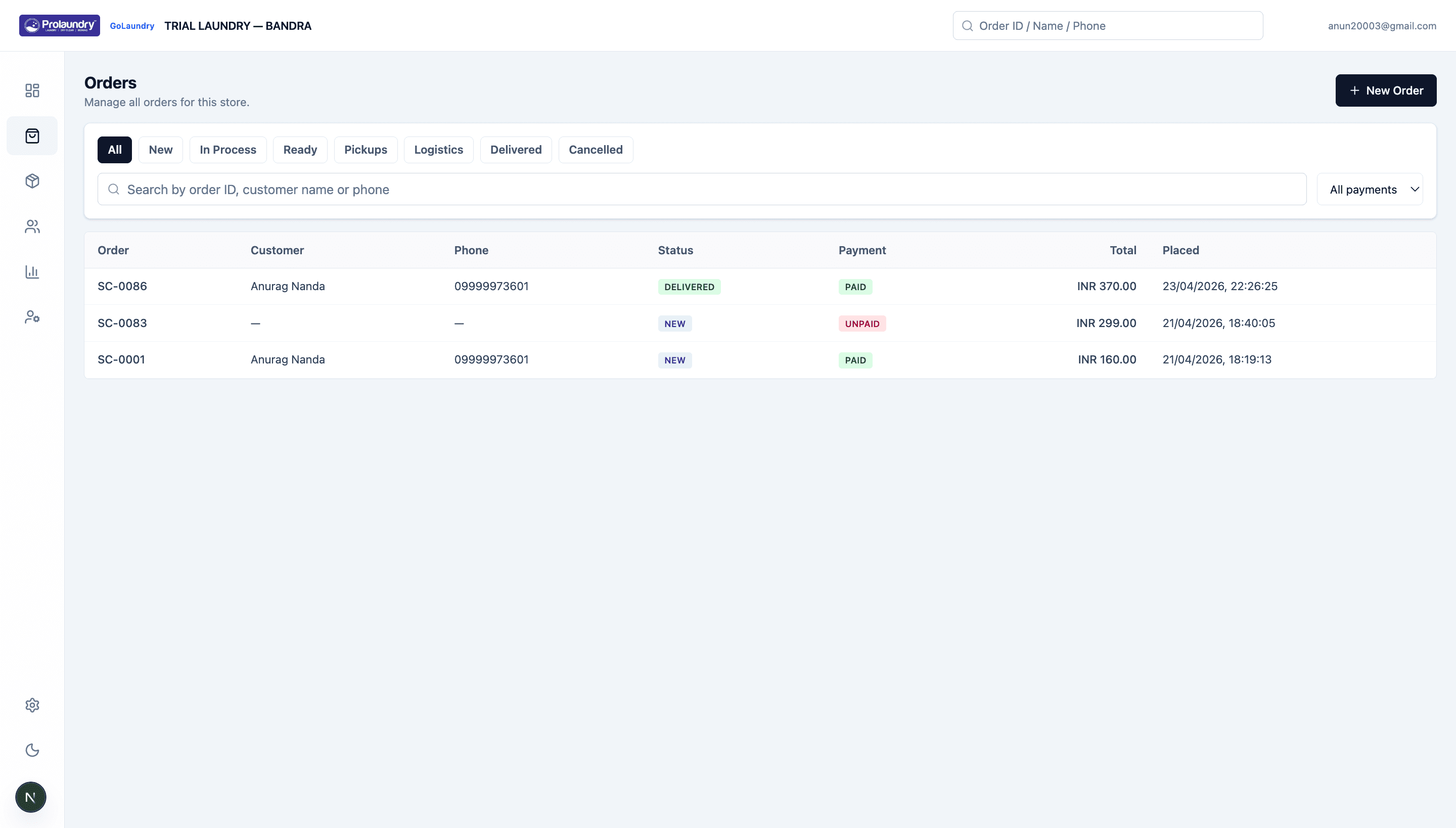Screen dimensions: 1456x828
Task: Switch to the New tab
Action: coord(160,150)
